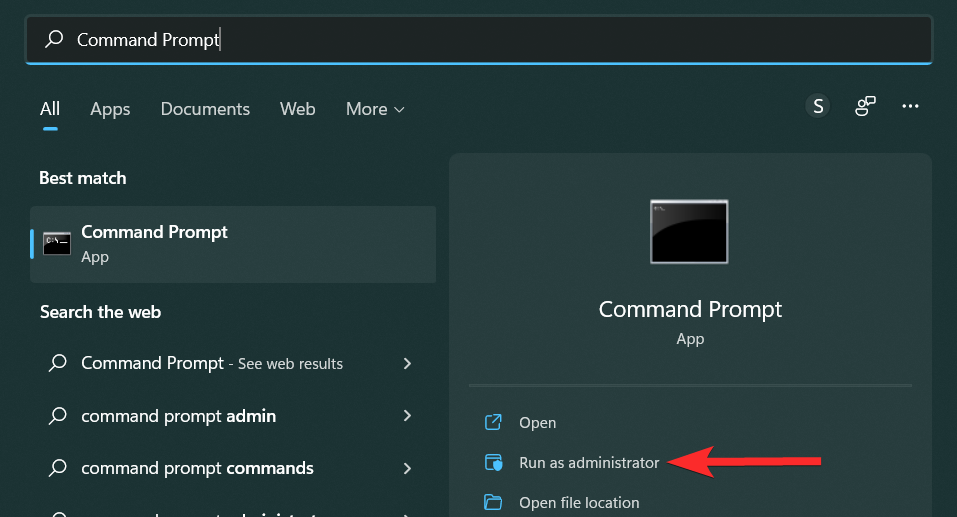Screen dimensions: 957x517
Task: Choose Run as administrator
Action: [589, 463]
